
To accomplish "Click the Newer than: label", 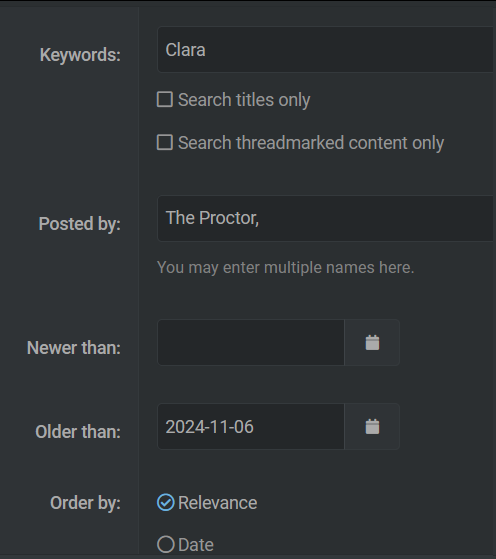I will pyautogui.click(x=74, y=348).
